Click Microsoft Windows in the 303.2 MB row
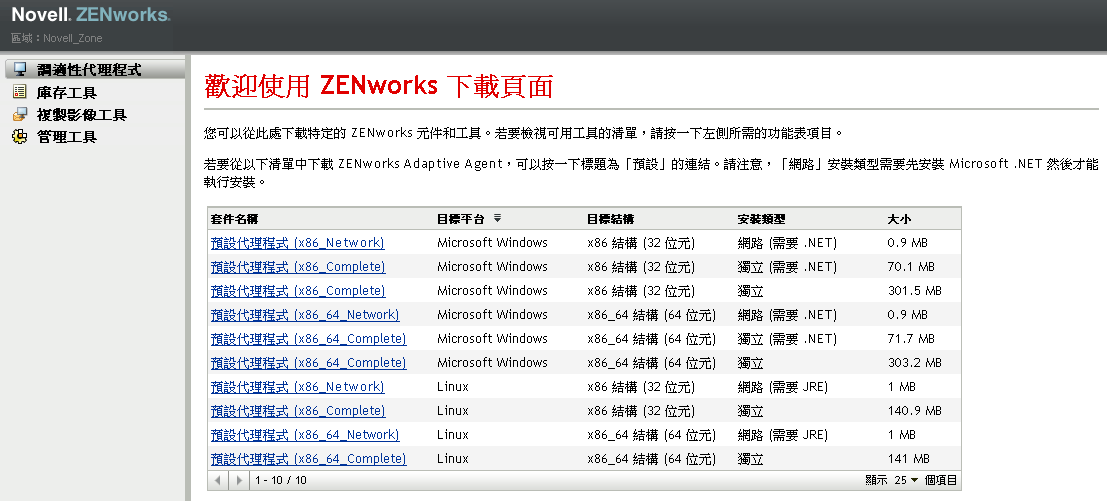This screenshot has width=1107, height=501. 492,363
